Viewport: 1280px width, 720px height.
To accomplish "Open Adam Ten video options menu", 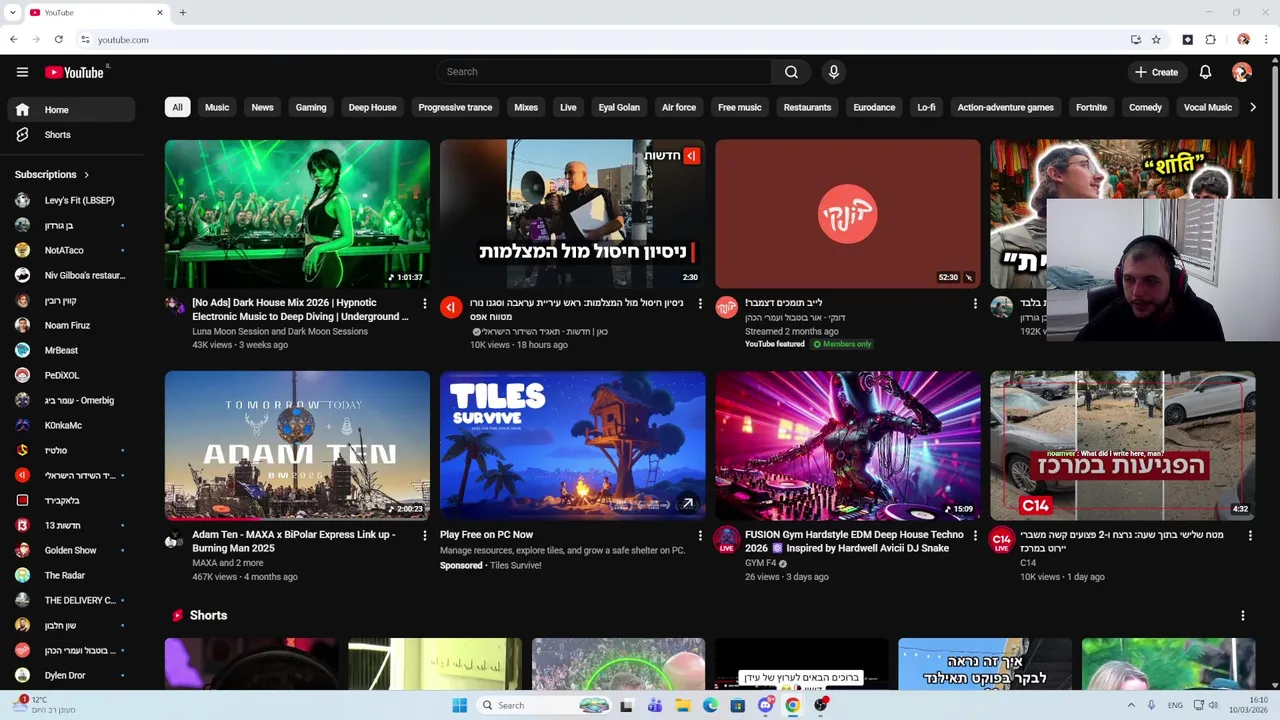I will (x=424, y=536).
